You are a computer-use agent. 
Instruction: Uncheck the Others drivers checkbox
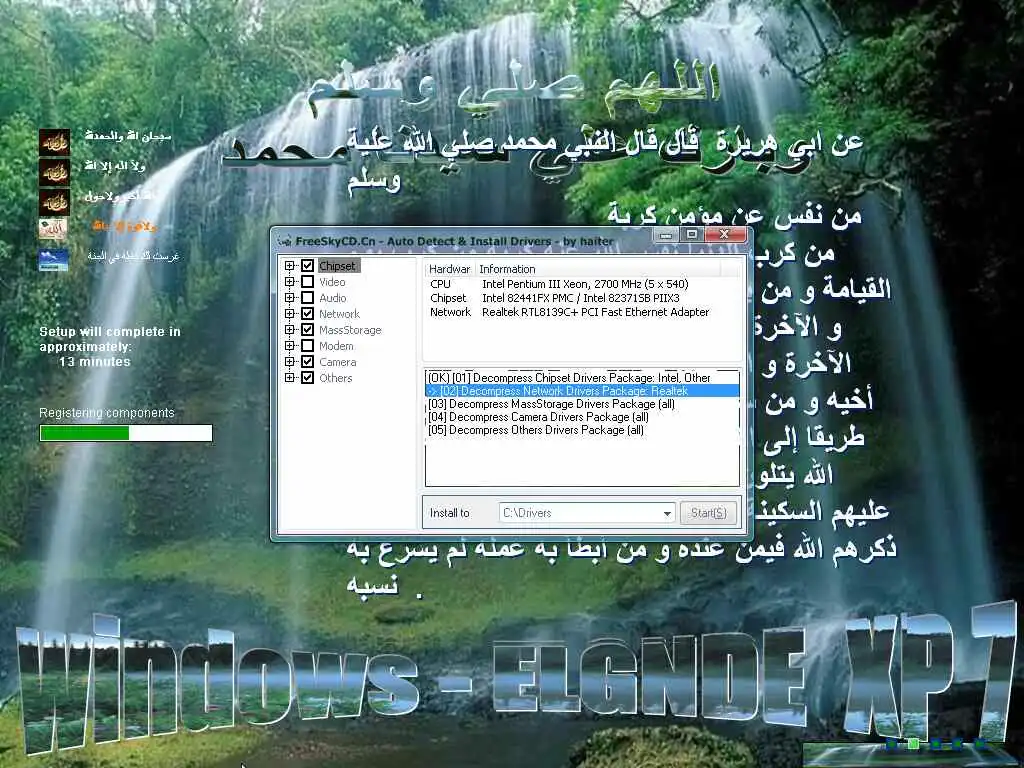click(308, 377)
